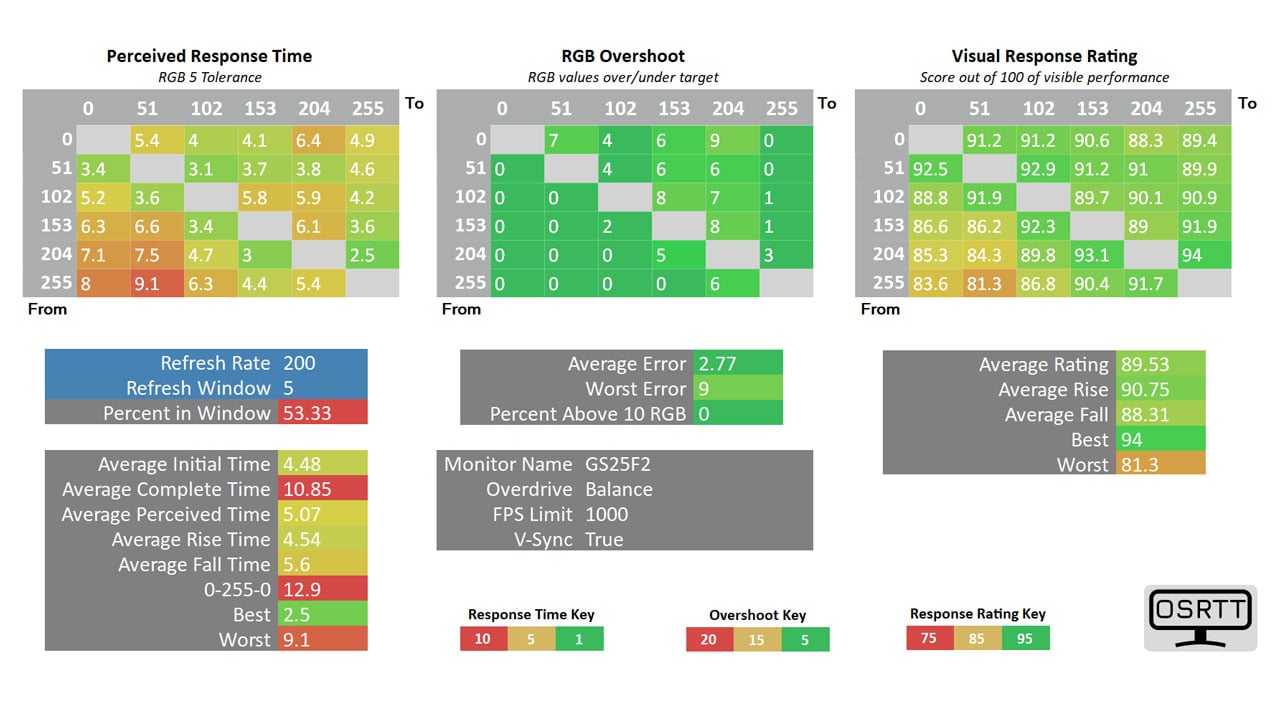Viewport: 1280px width, 720px height.
Task: Click the green 5 Overshoot Key swatch
Action: (x=805, y=640)
